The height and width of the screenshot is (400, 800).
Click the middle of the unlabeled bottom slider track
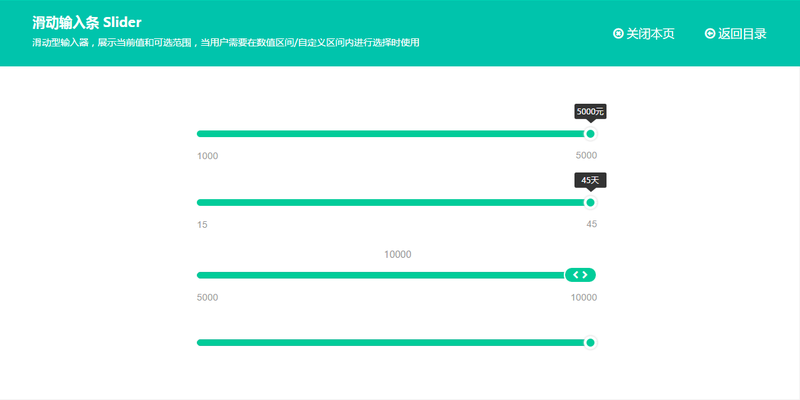(x=393, y=343)
